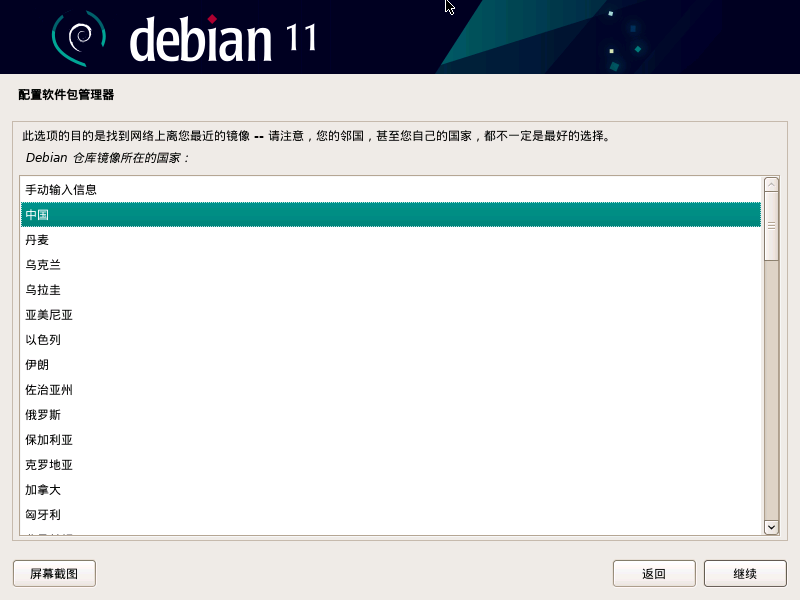This screenshot has width=800, height=600.
Task: Select 保加利亚 from the list
Action: [x=49, y=440]
